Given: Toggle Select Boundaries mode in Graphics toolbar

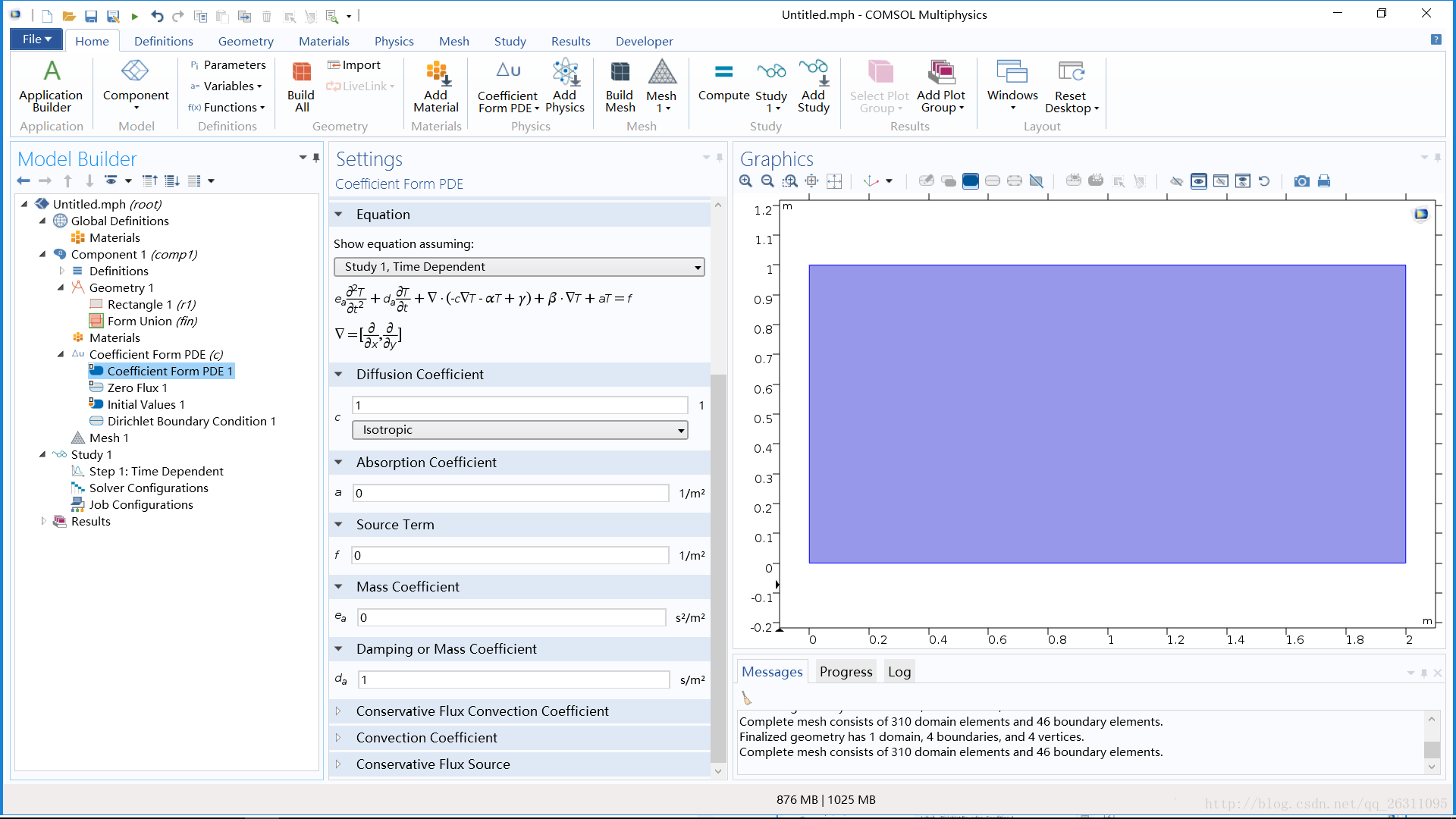Looking at the screenshot, I should [x=993, y=181].
